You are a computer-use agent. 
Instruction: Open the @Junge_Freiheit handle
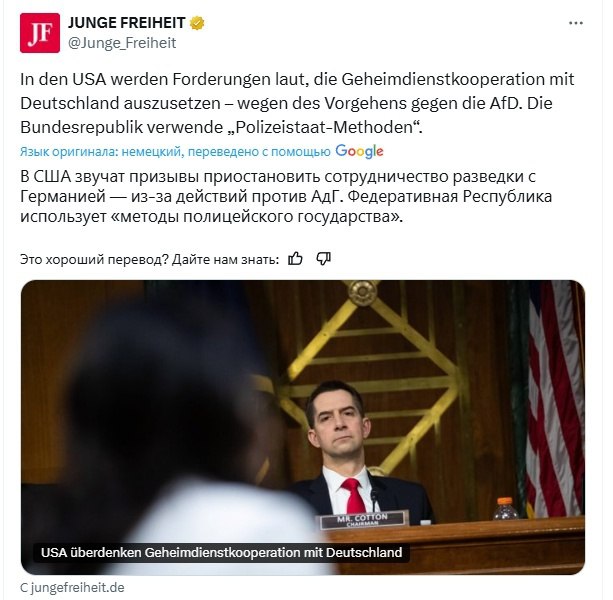pos(122,43)
